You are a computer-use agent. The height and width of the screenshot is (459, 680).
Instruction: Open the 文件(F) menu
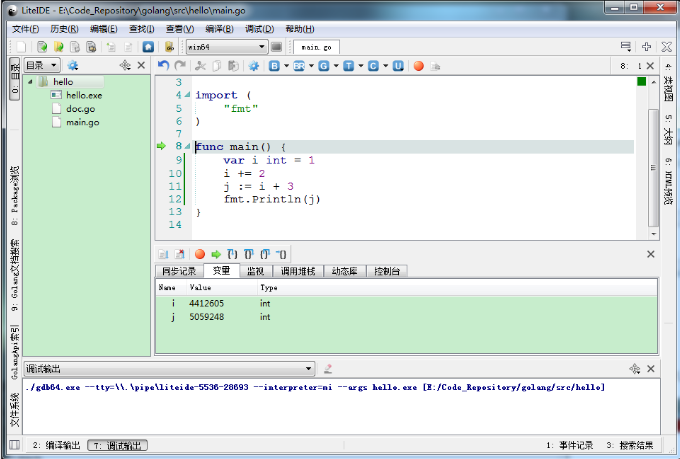pos(26,29)
